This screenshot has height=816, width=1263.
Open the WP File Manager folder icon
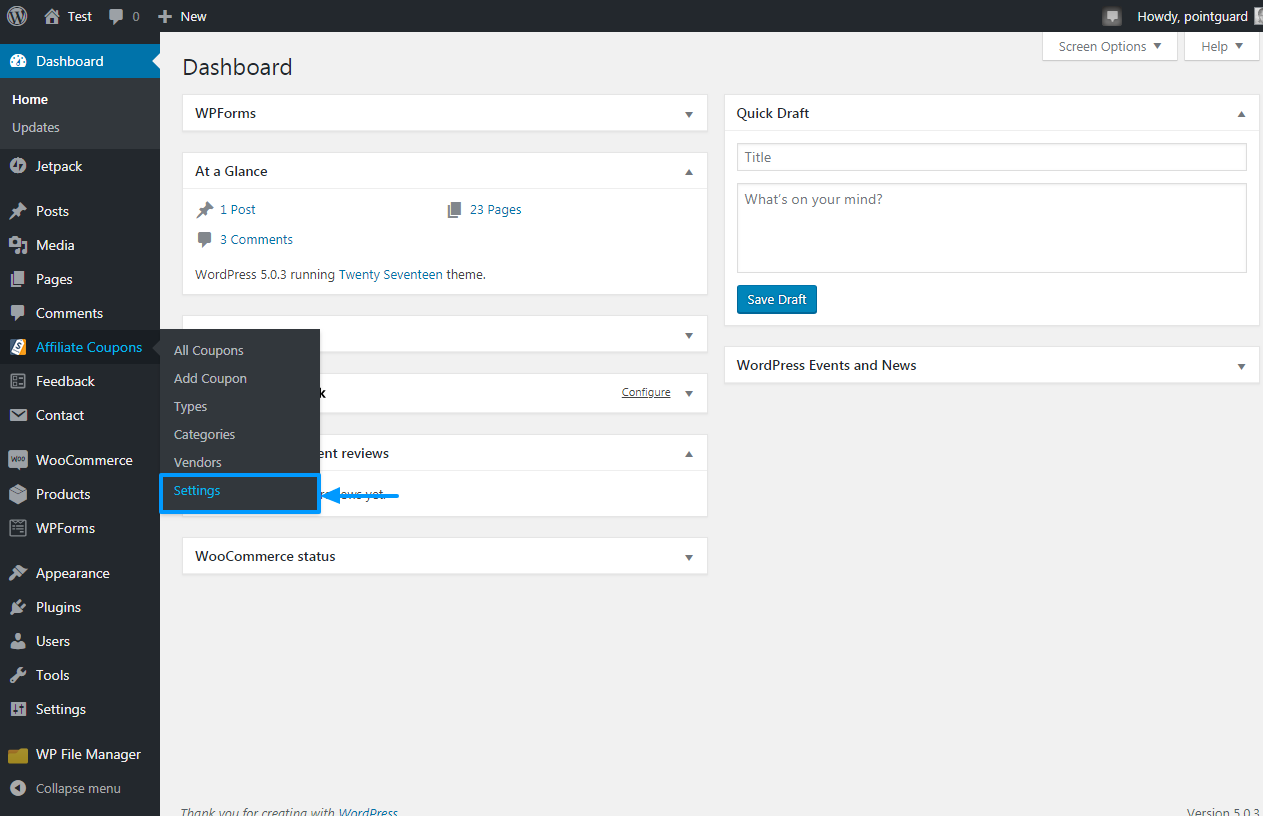[x=18, y=755]
